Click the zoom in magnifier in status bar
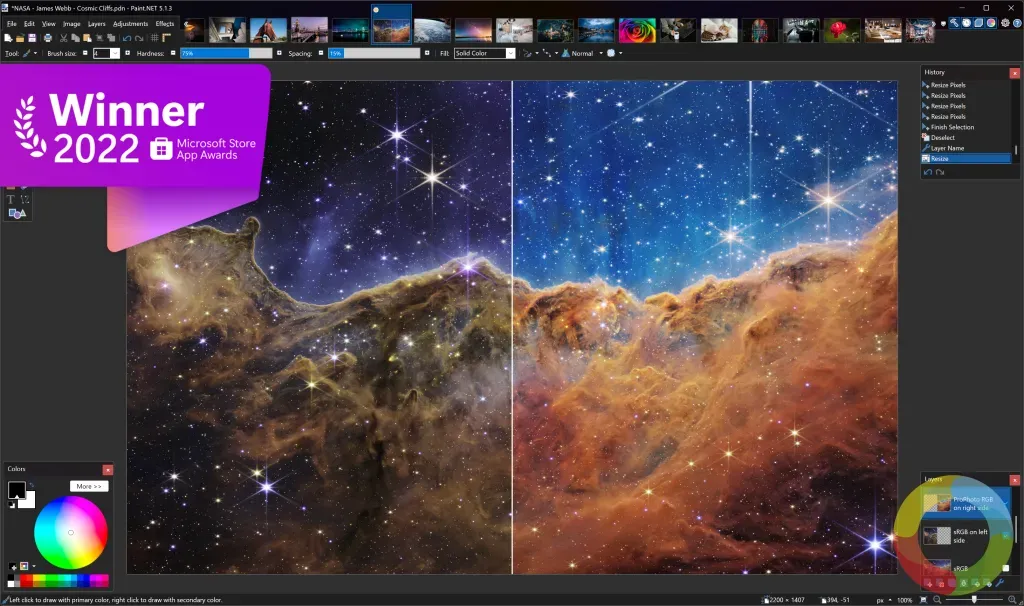This screenshot has width=1024, height=606. (x=1012, y=599)
